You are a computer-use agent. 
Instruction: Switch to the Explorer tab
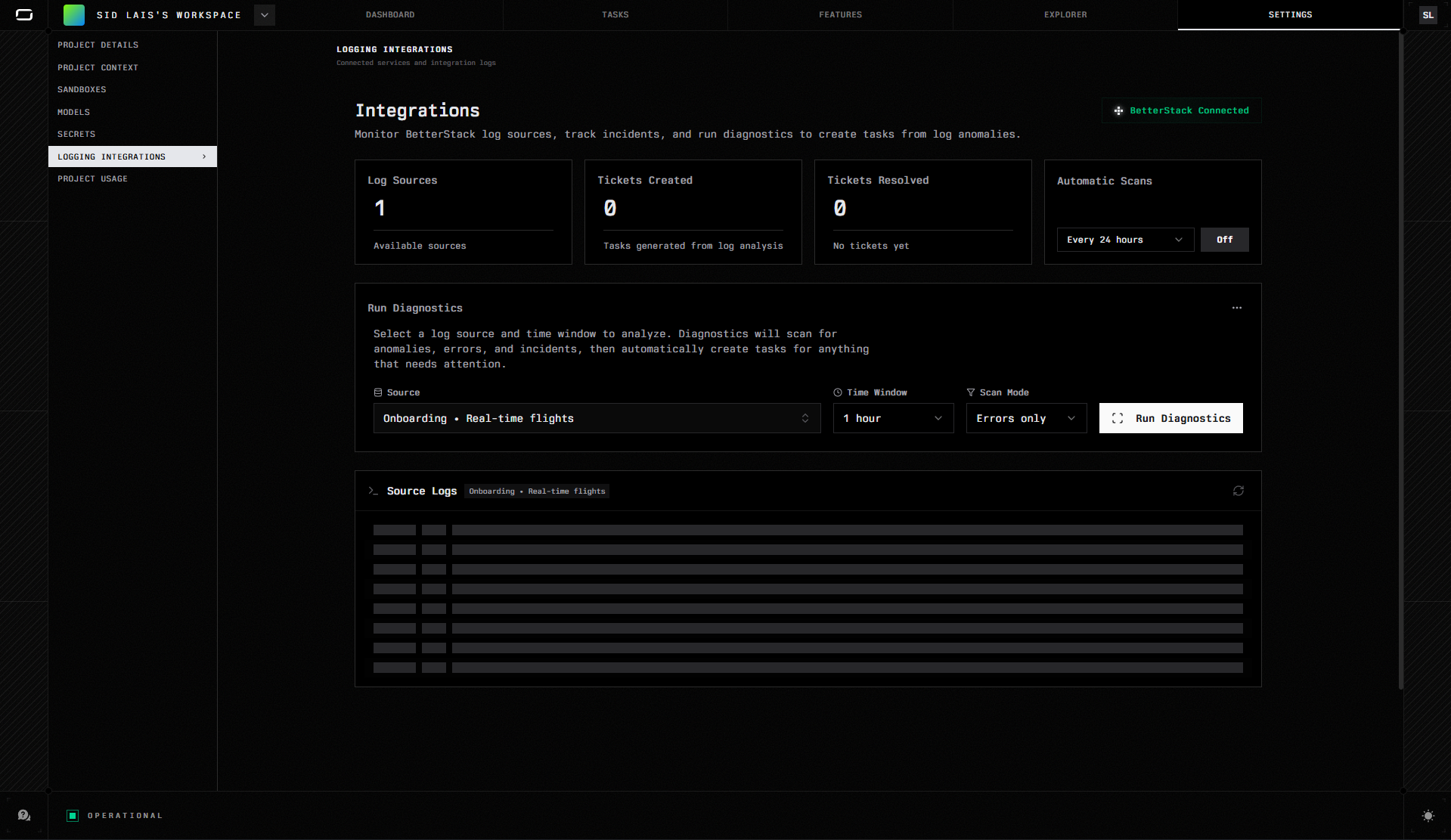point(1065,15)
